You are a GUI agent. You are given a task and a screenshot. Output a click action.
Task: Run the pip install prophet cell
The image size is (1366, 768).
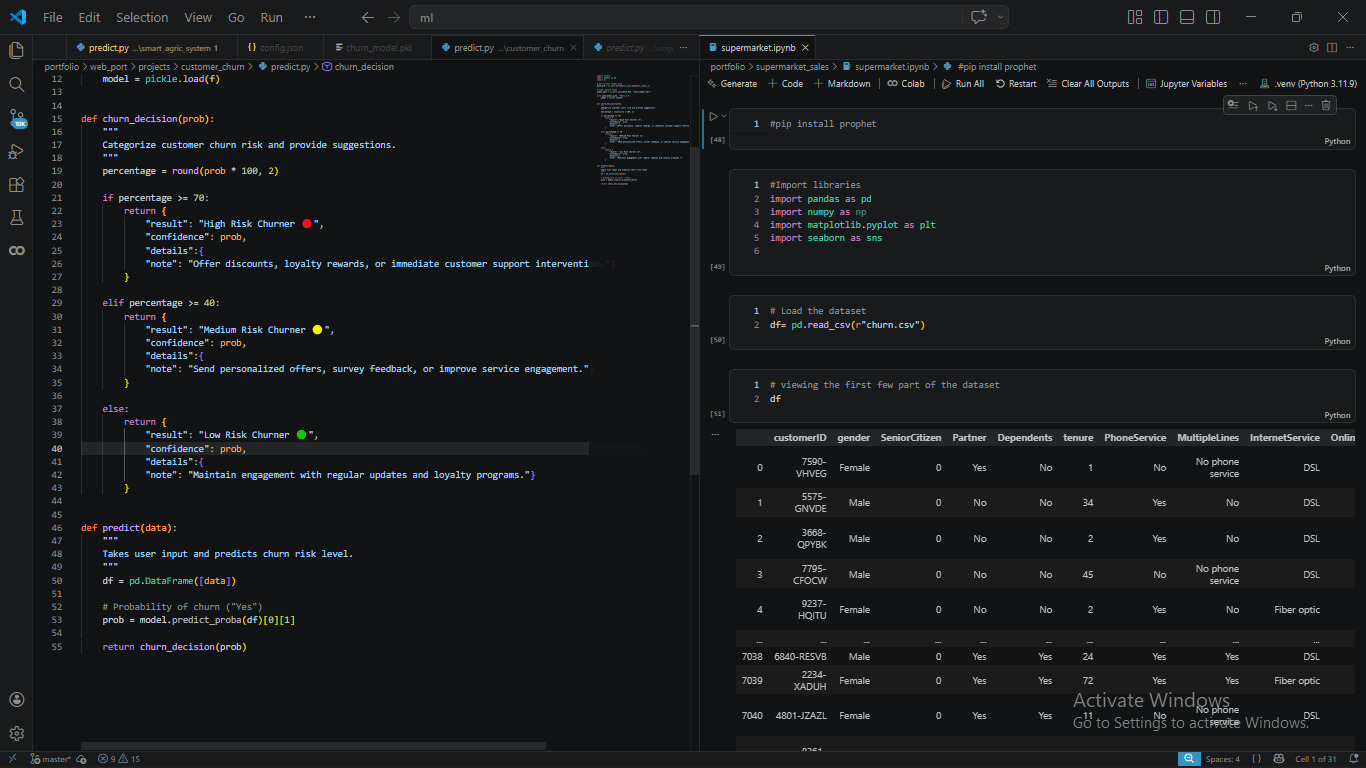pos(713,116)
